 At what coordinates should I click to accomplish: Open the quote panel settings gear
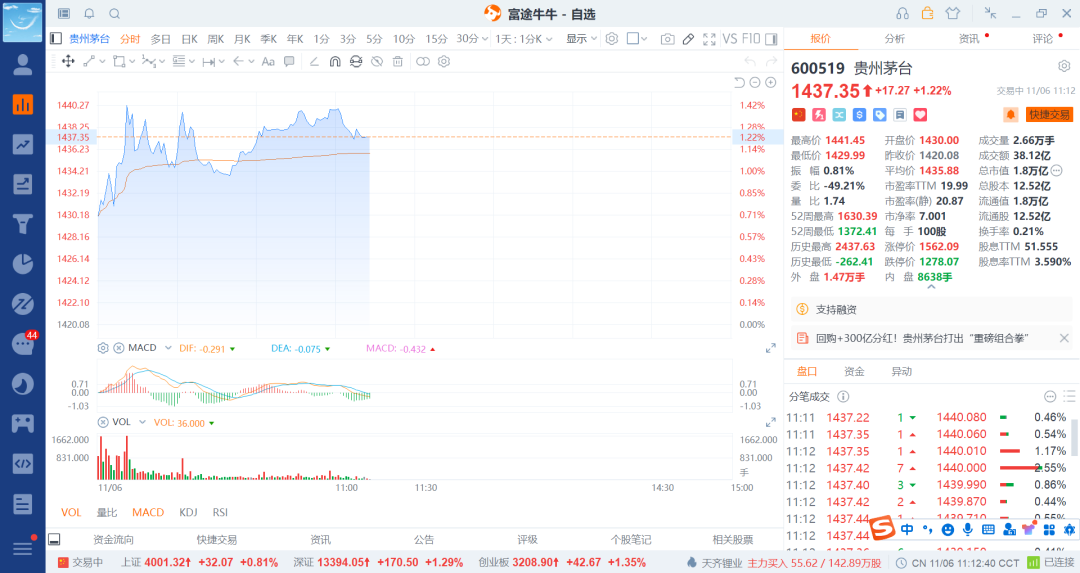pyautogui.click(x=1064, y=66)
